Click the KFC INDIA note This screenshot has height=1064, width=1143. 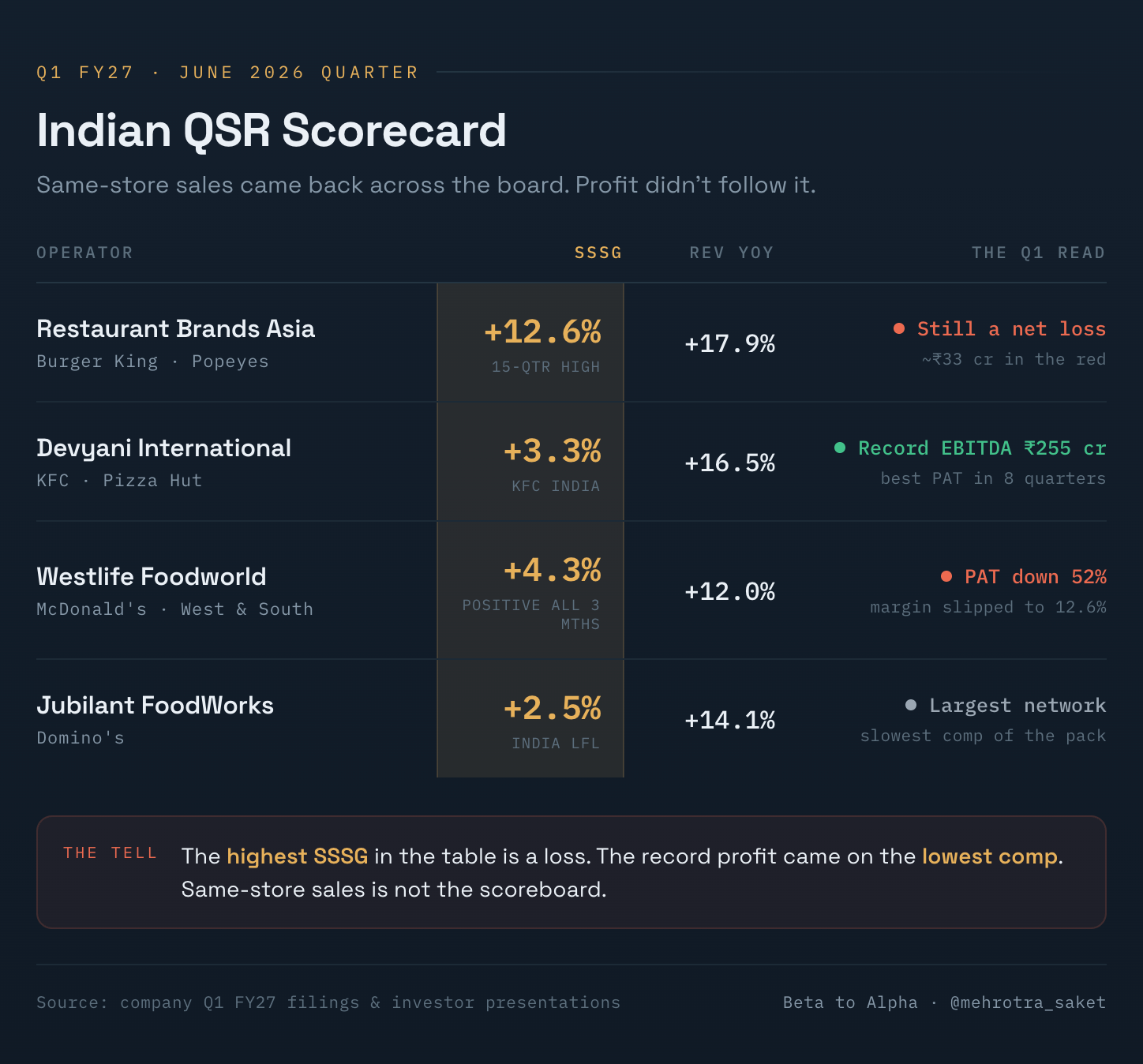(556, 486)
